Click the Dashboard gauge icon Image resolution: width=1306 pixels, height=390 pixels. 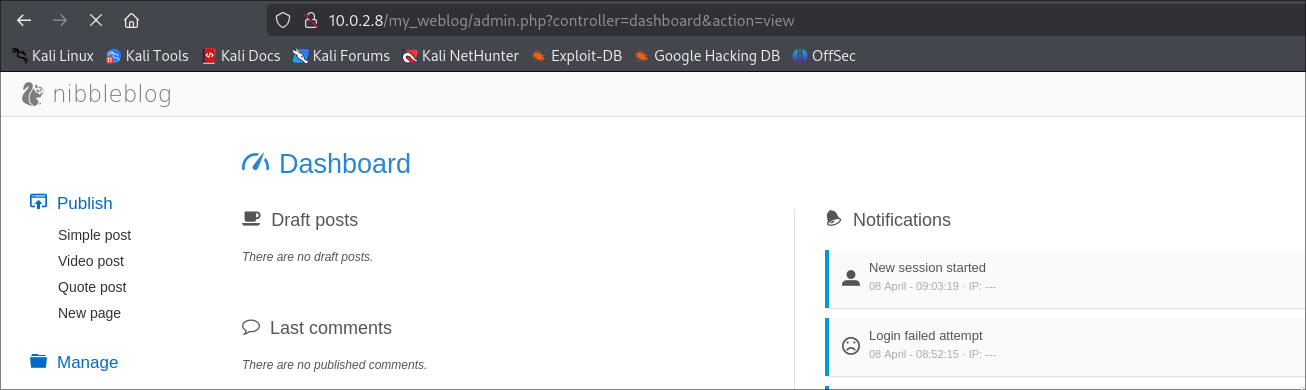tap(256, 163)
